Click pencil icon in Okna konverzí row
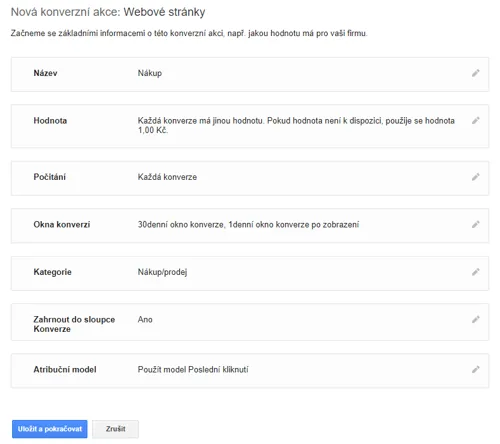Viewport: 500px width, 444px height. [x=476, y=224]
